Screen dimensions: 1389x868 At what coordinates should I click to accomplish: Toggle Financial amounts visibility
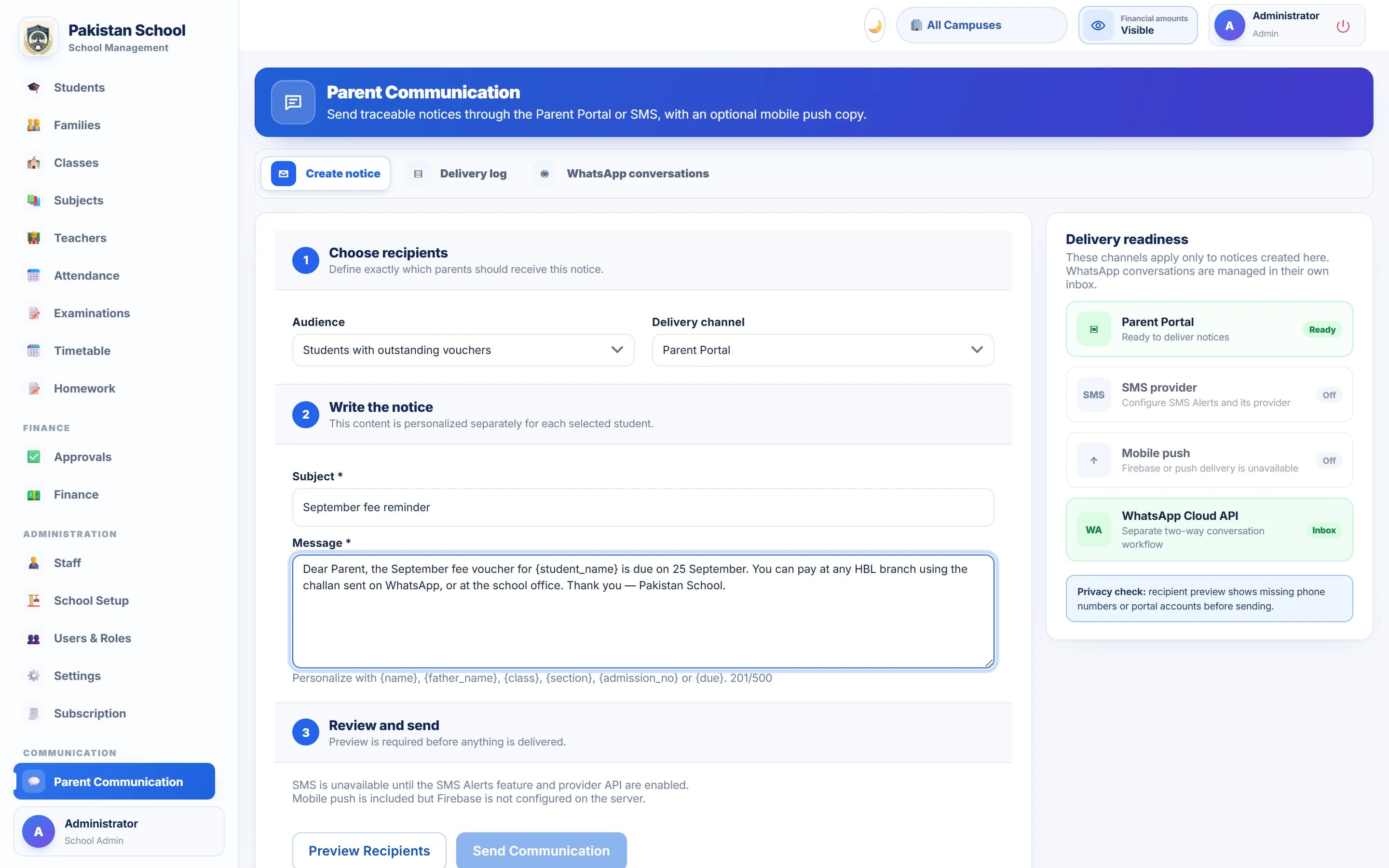click(1138, 25)
